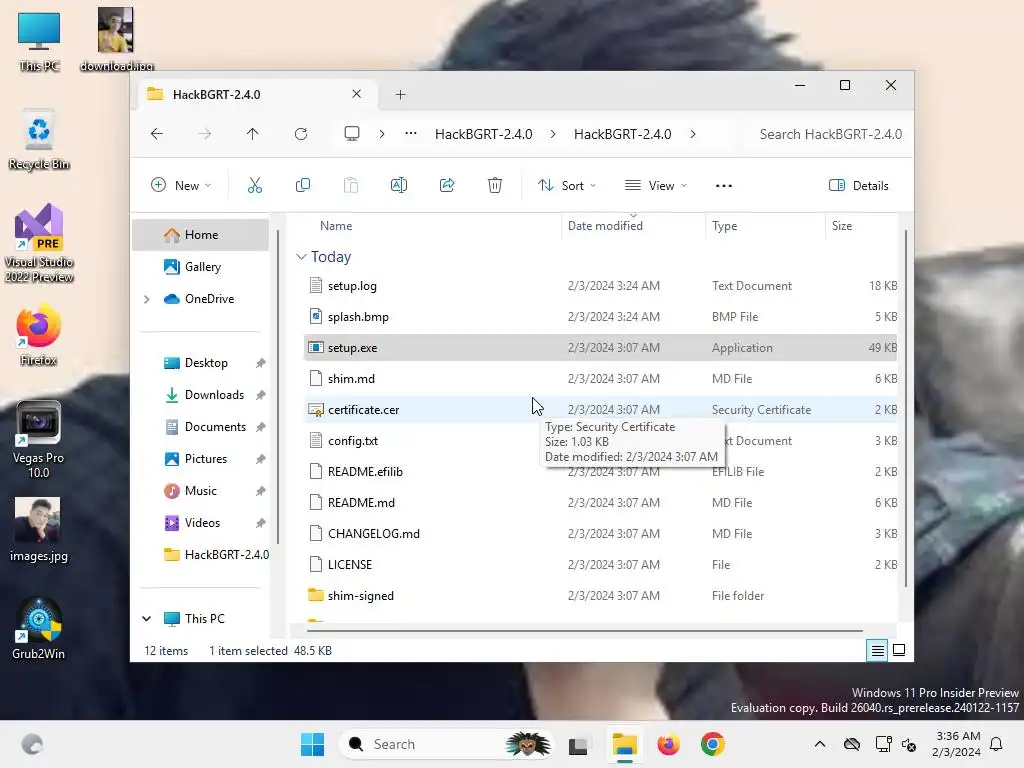Select the HackBGRT-2.4.0 tab
Screen dimensions: 1024x768
pyautogui.click(x=257, y=94)
